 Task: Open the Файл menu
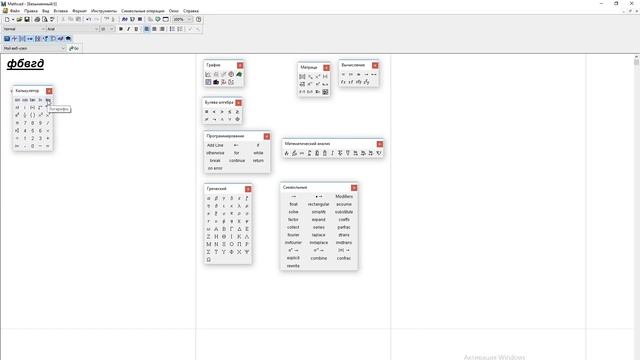tap(15, 11)
